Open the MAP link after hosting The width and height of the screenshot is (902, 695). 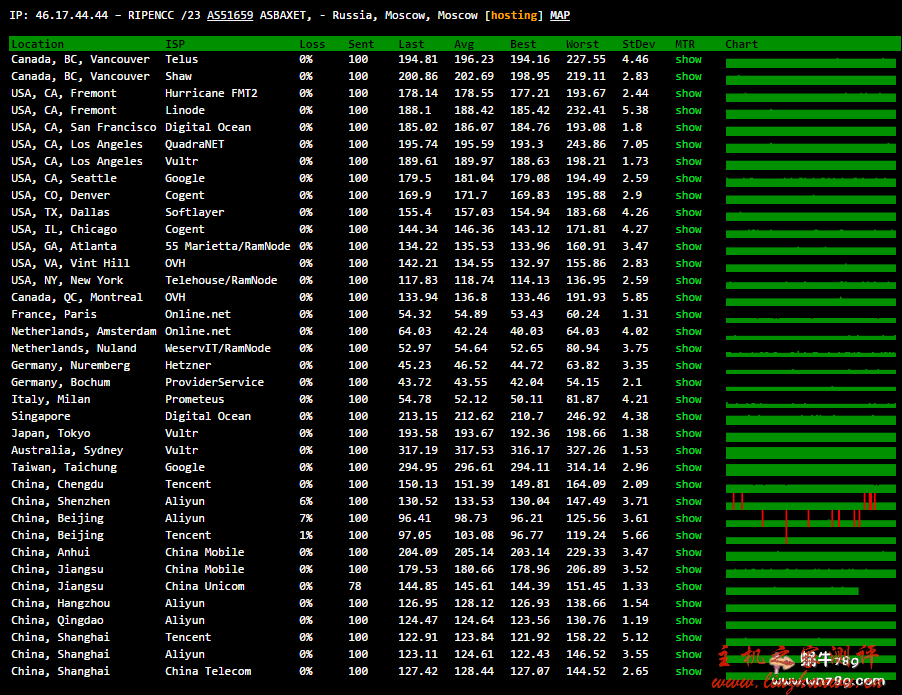point(560,16)
